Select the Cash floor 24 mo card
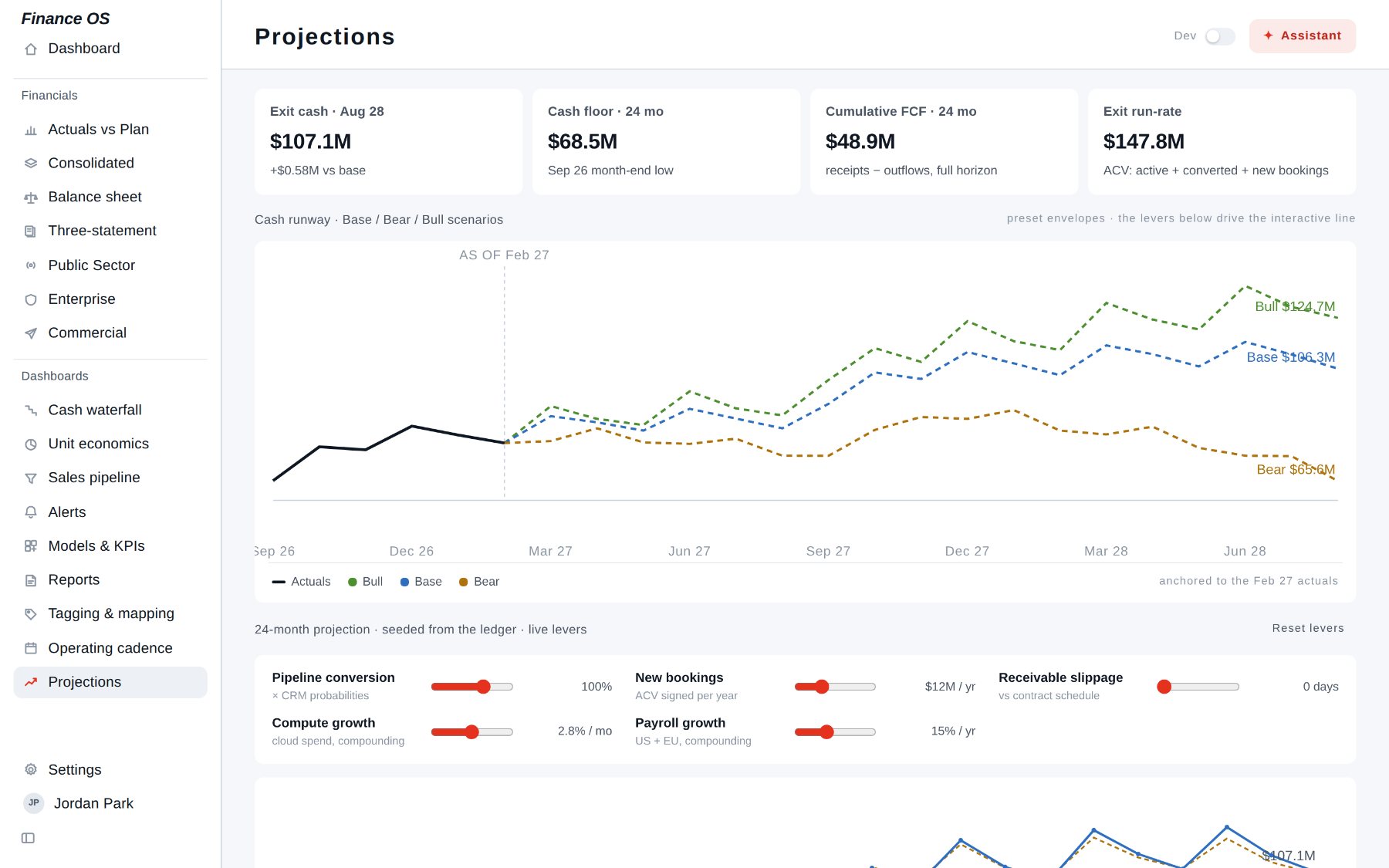 pos(666,142)
